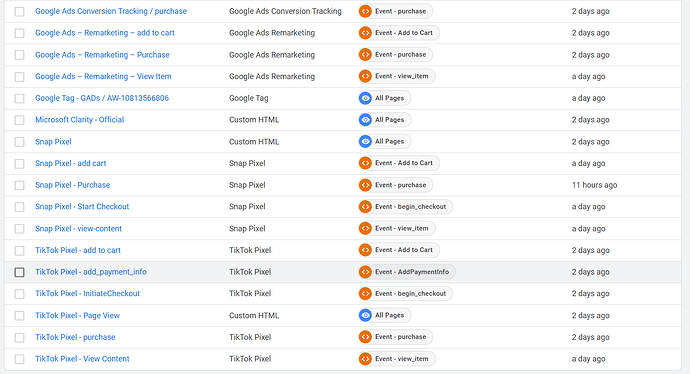The image size is (690, 374).
Task: Tick the TikTok Pixel - Page View checkbox
Action: pyautogui.click(x=19, y=315)
